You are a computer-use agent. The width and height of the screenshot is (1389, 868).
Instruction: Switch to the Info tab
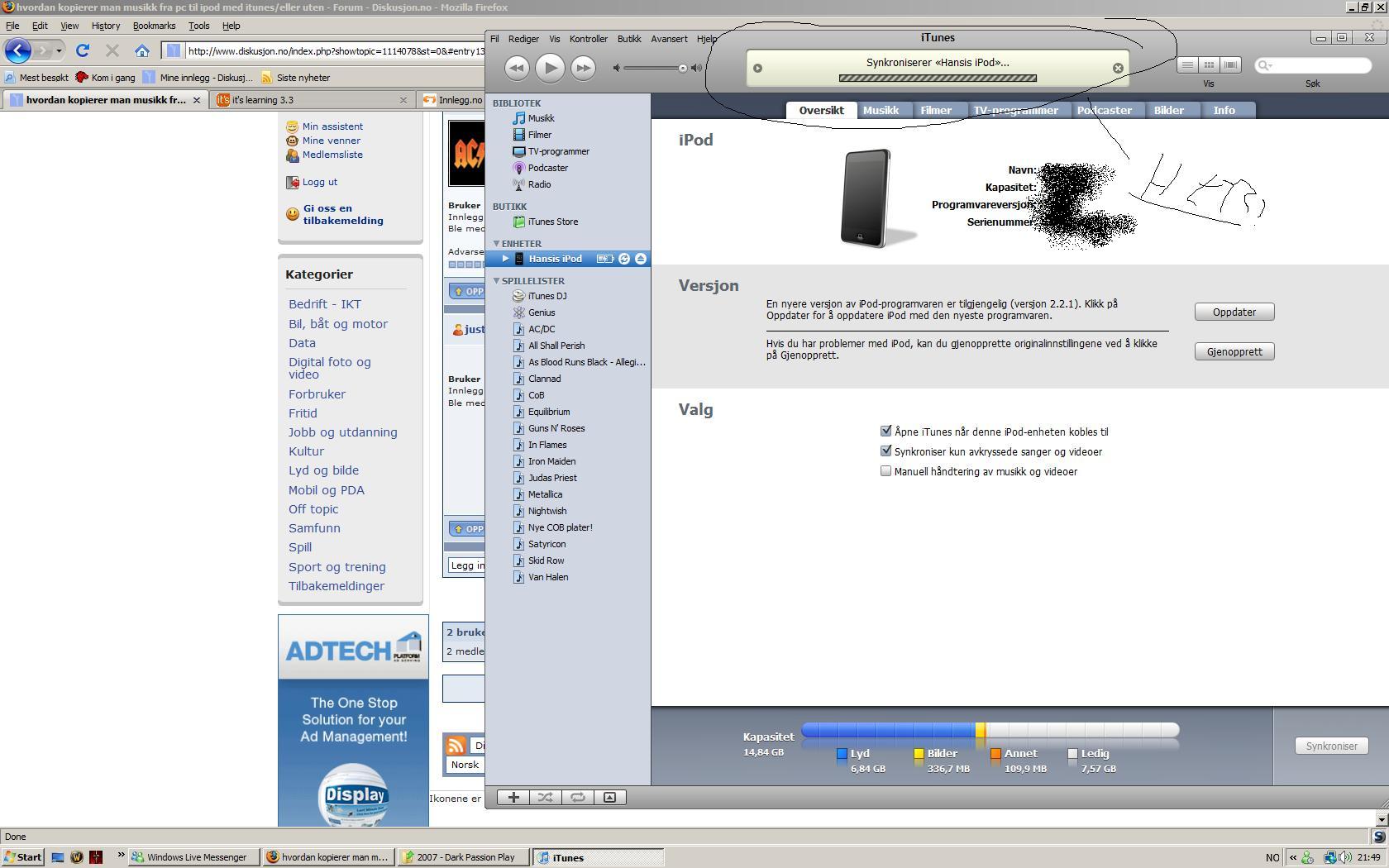(1224, 110)
